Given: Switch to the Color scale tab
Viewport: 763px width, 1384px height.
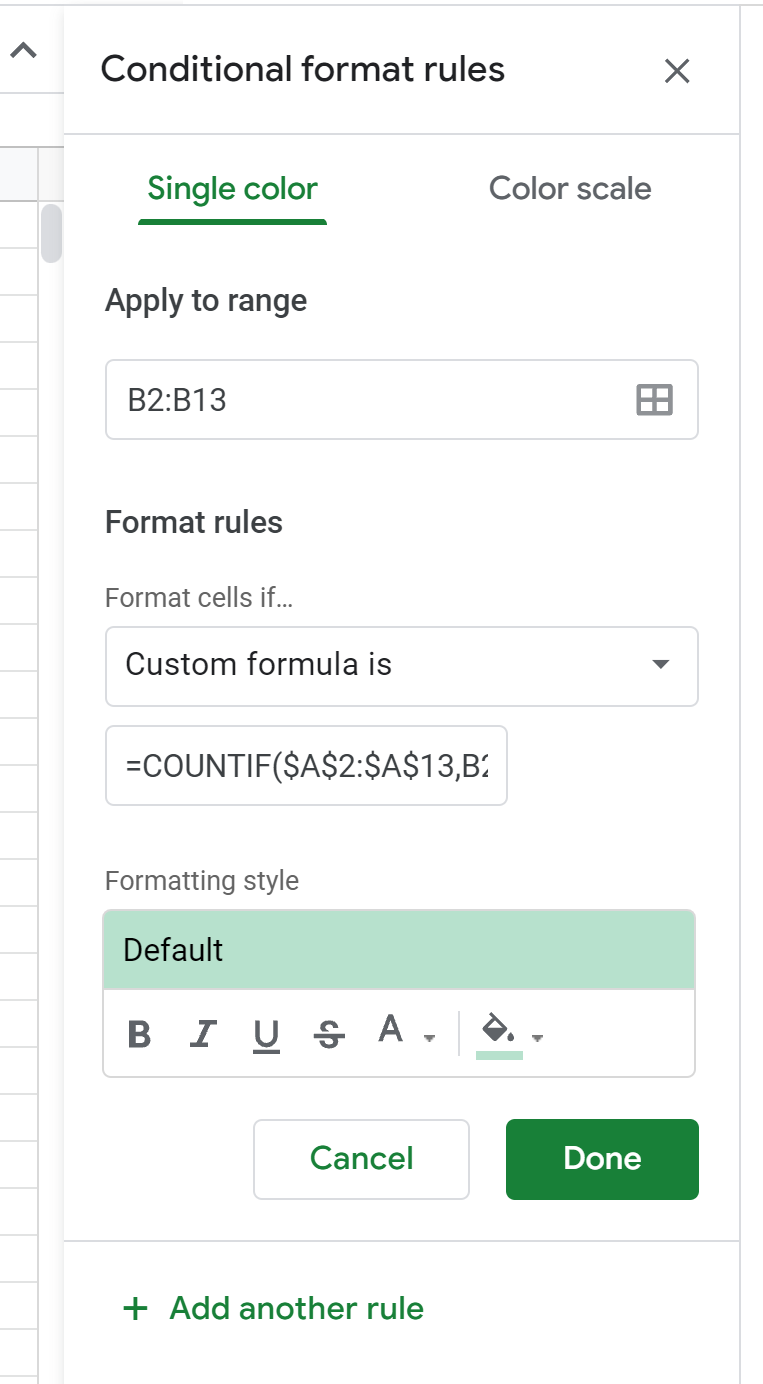Looking at the screenshot, I should pos(570,189).
